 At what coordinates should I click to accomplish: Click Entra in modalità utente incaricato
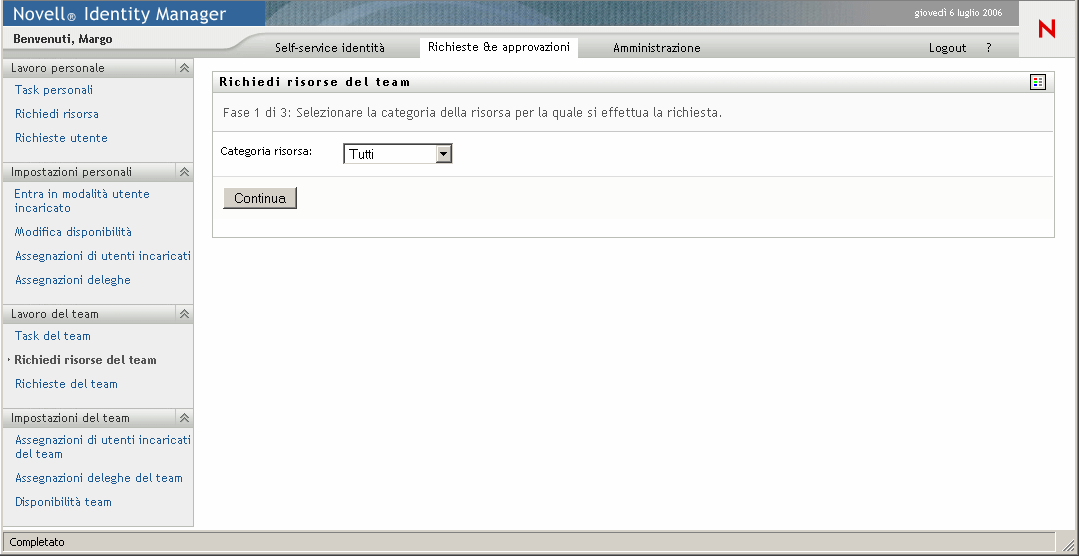82,201
